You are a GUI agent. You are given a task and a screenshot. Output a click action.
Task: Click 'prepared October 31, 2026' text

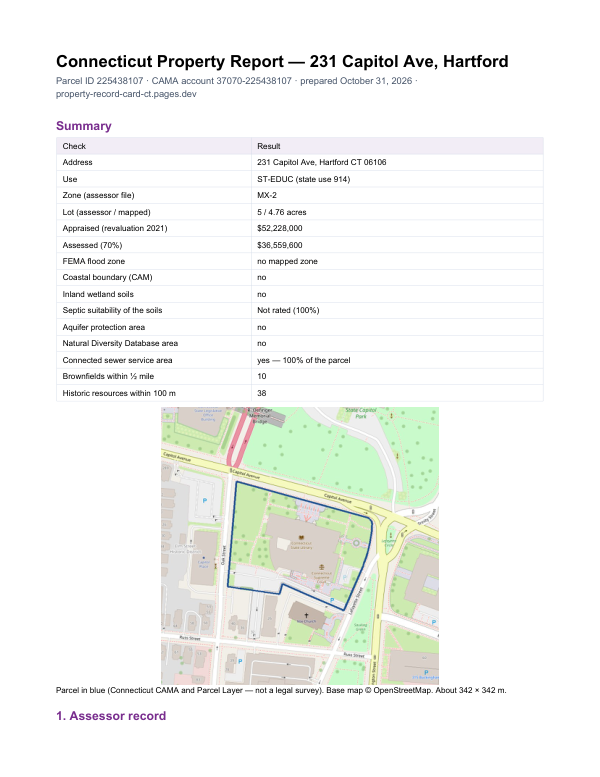point(356,81)
